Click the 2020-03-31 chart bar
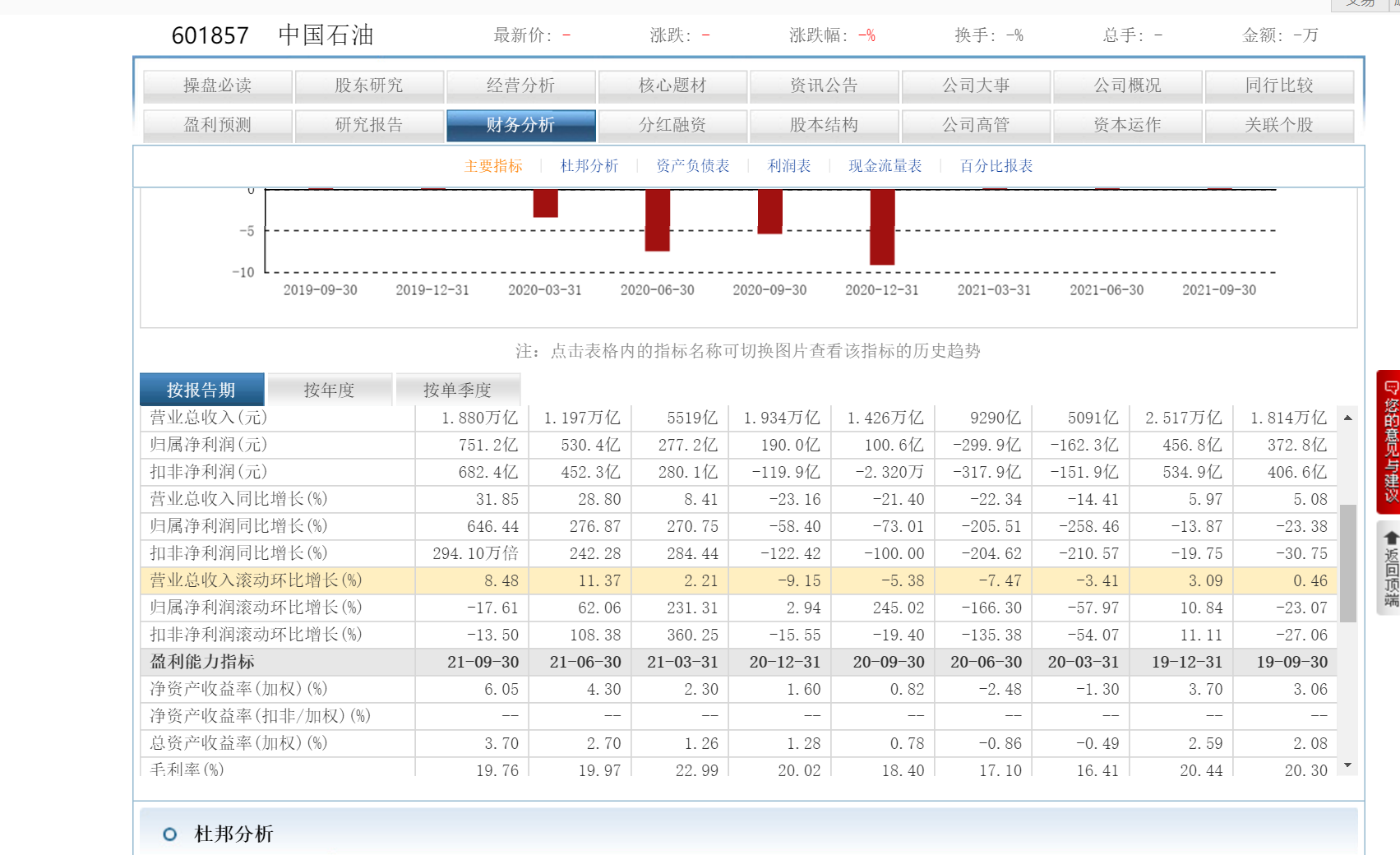This screenshot has height=855, width=1400. [x=545, y=204]
